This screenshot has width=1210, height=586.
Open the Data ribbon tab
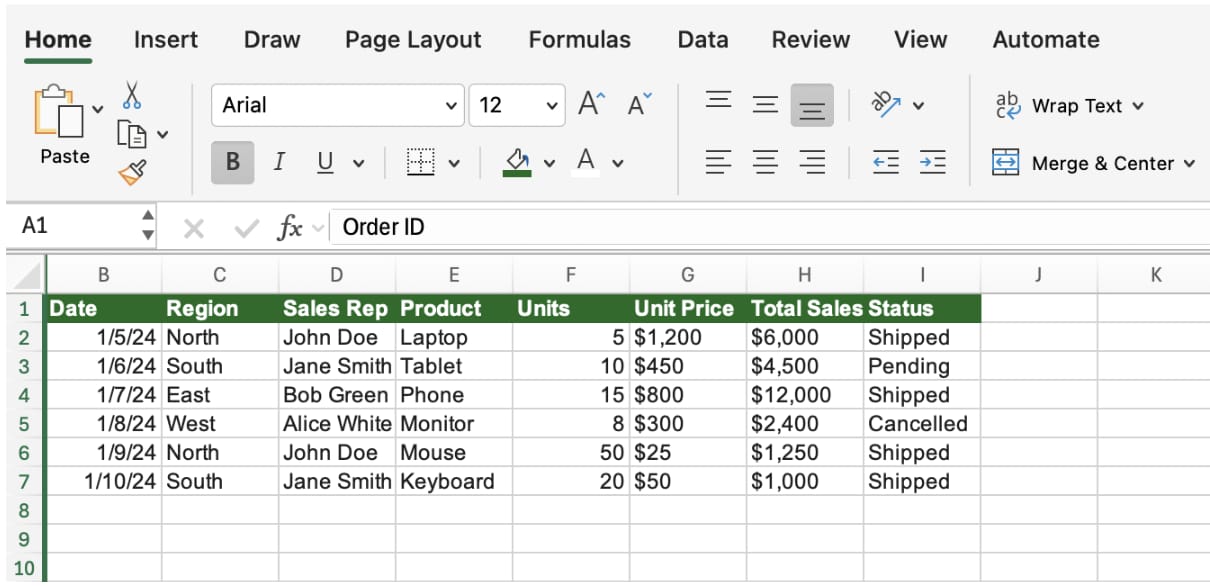pyautogui.click(x=701, y=40)
